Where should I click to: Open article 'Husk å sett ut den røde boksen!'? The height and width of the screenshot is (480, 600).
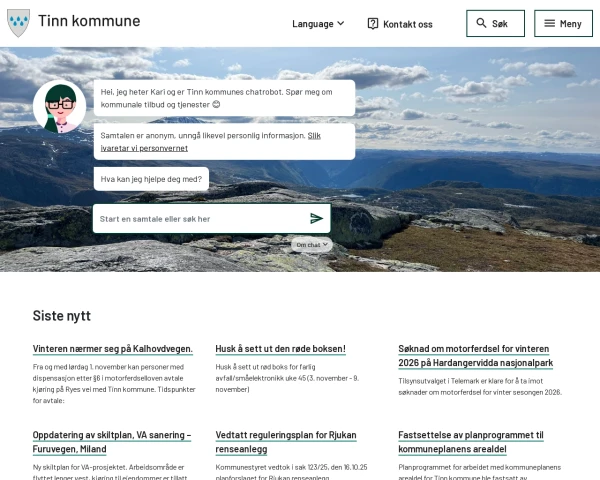(280, 349)
